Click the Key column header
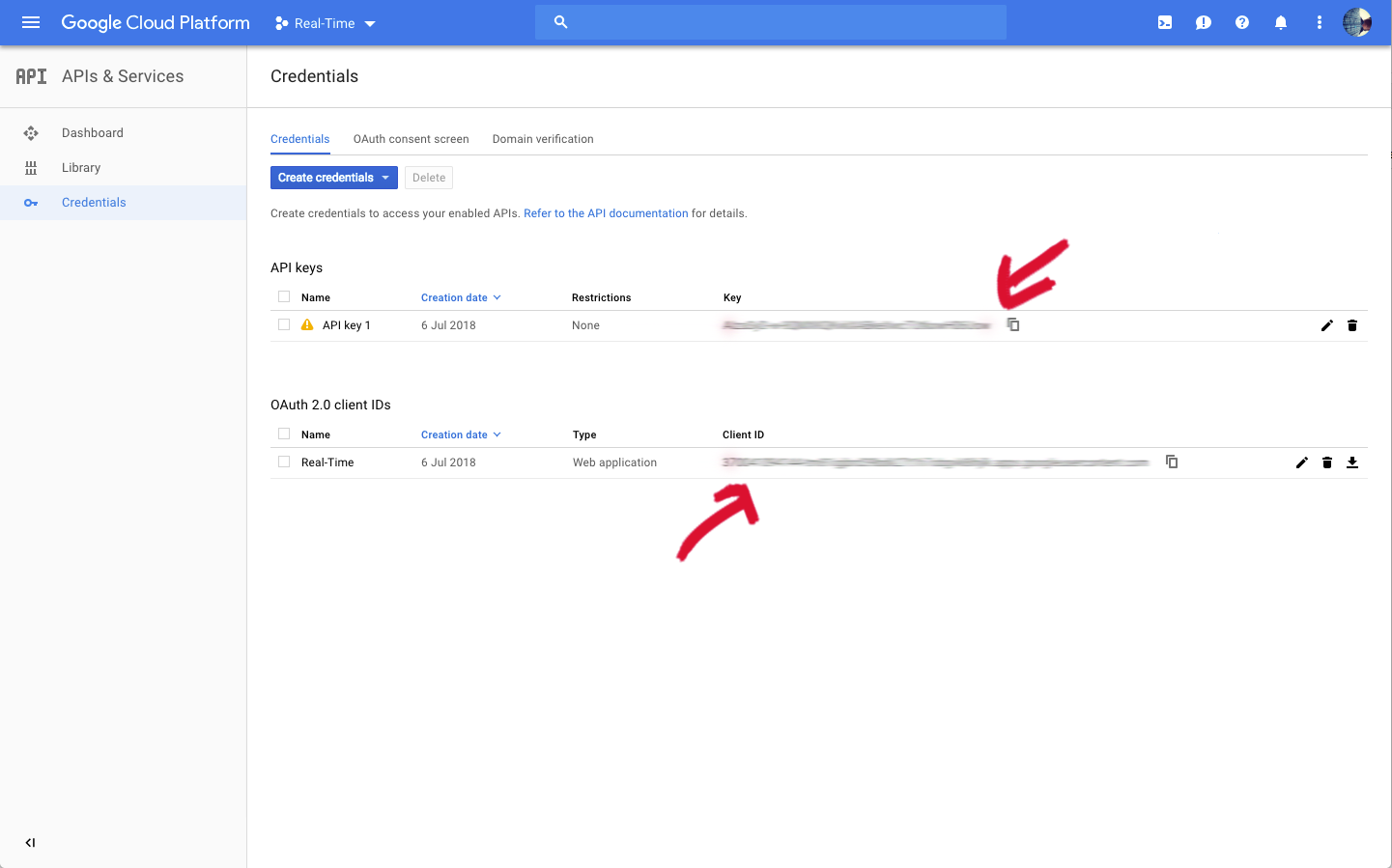 (x=732, y=297)
